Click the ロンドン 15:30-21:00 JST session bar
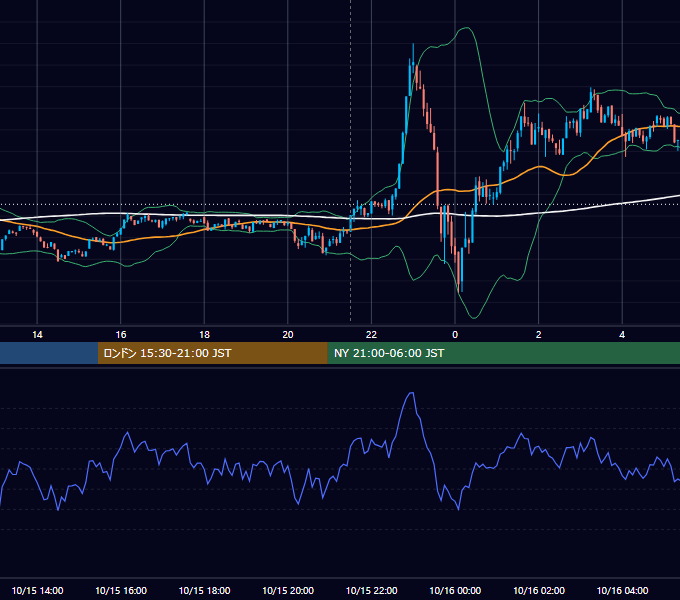This screenshot has width=680, height=600. [212, 353]
